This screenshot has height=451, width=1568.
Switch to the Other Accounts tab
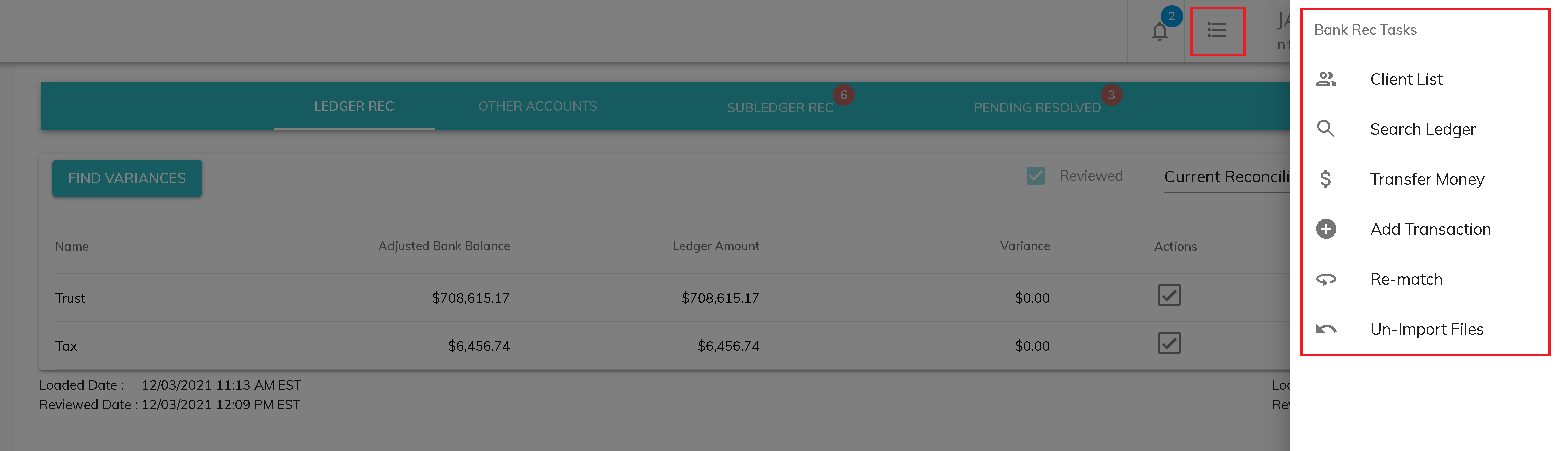coord(538,107)
